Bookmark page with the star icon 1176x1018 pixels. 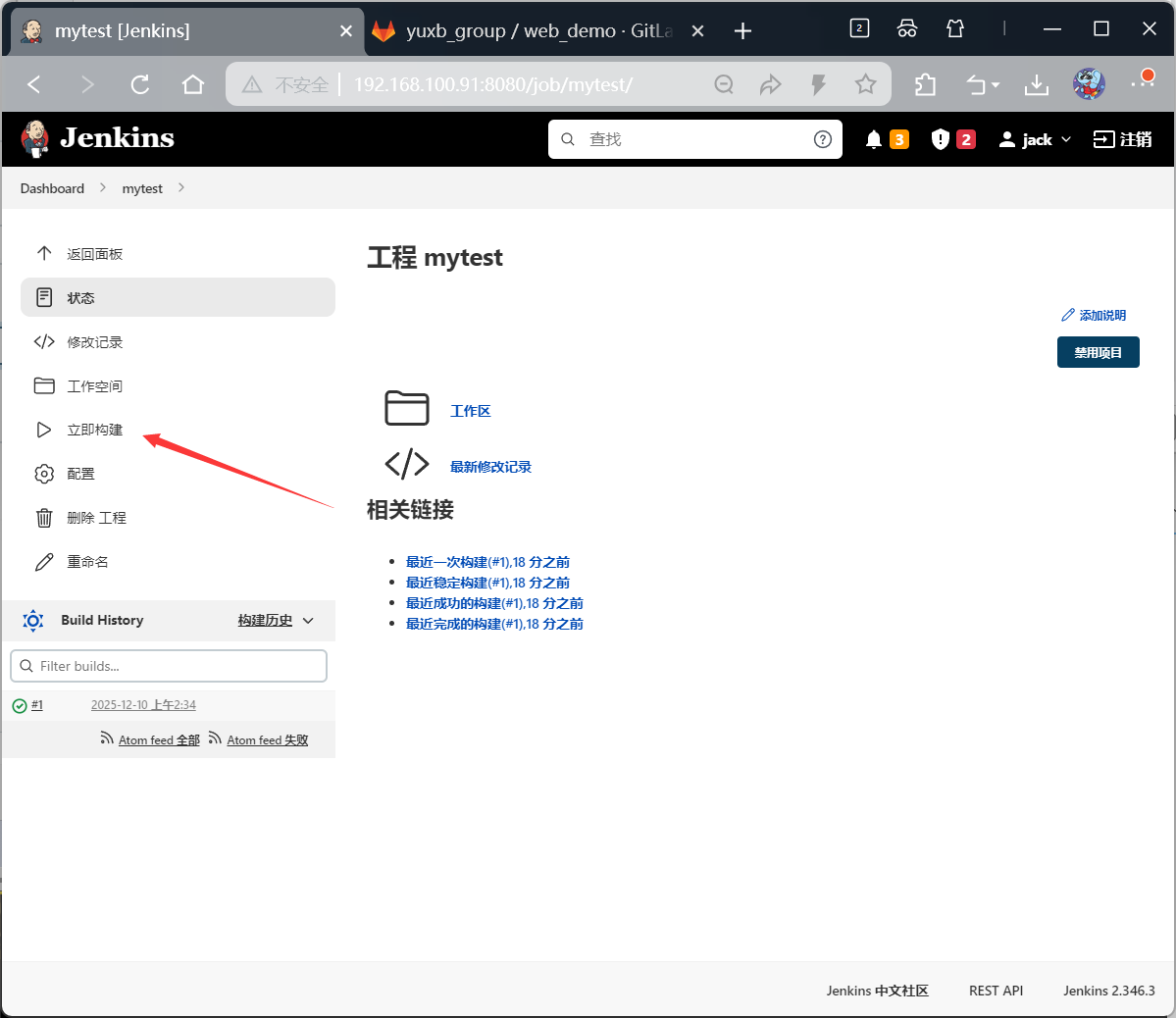(865, 84)
